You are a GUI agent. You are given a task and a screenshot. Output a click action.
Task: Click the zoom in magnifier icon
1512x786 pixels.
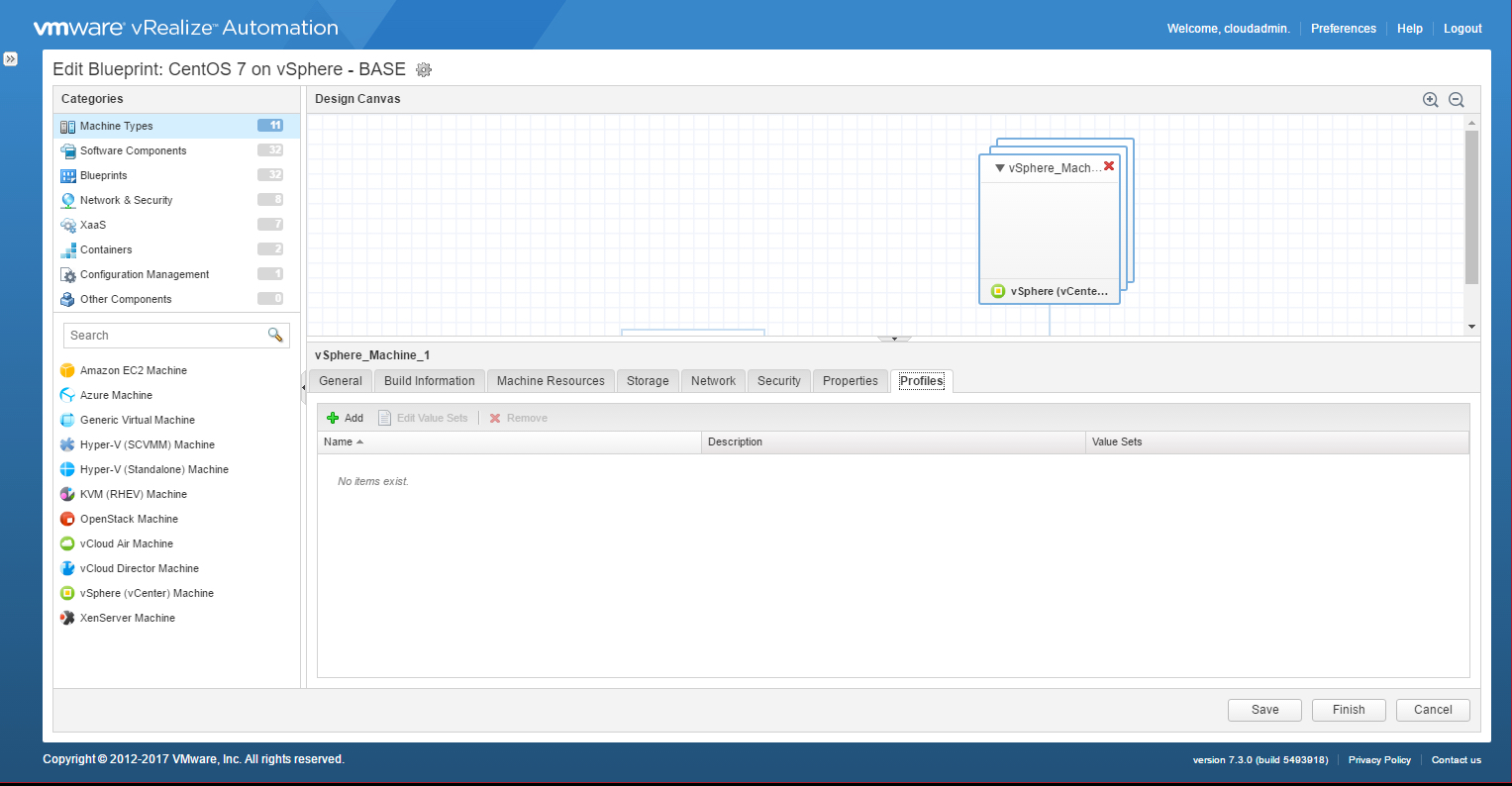(x=1430, y=100)
